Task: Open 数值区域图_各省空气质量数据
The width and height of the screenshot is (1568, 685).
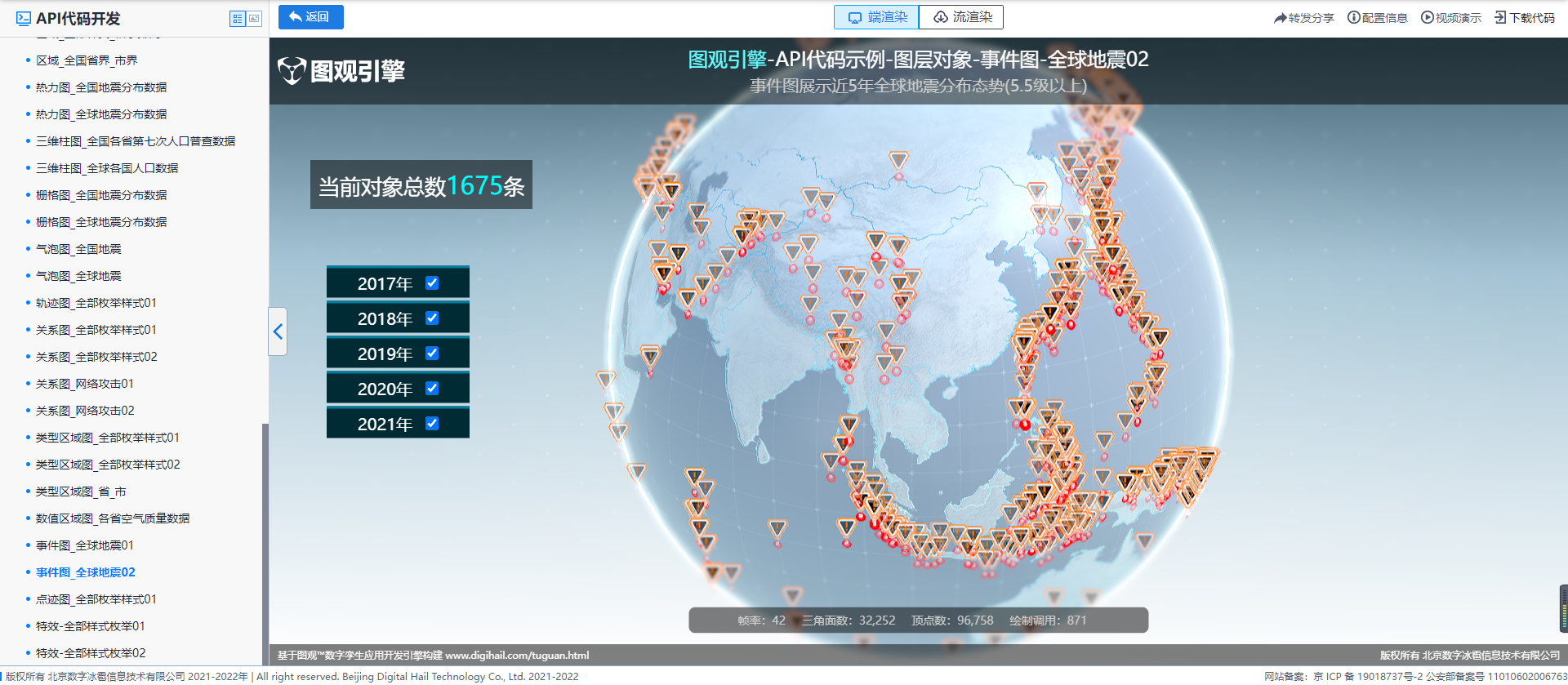Action: pos(113,518)
